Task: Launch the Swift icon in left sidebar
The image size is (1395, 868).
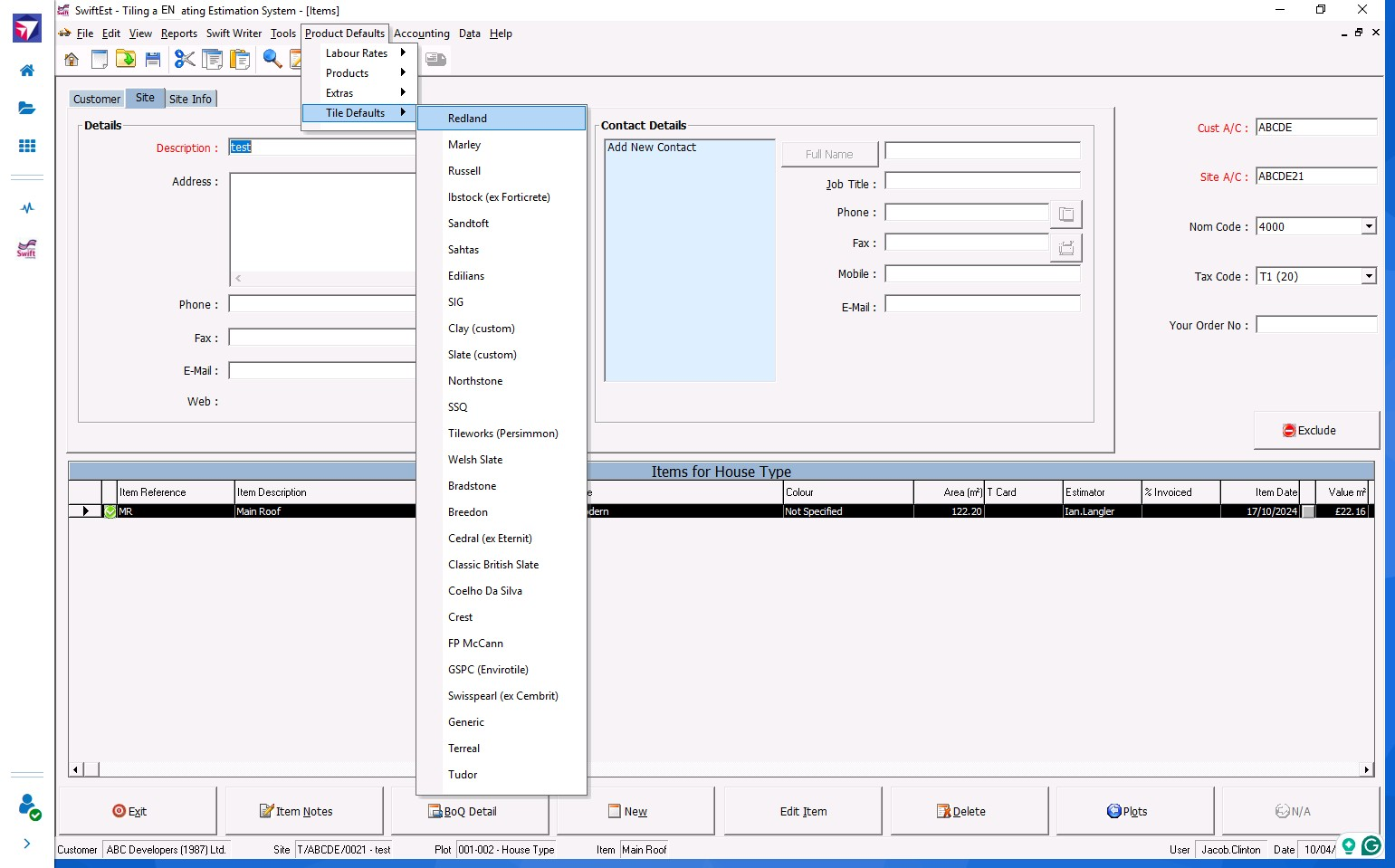Action: [27, 248]
